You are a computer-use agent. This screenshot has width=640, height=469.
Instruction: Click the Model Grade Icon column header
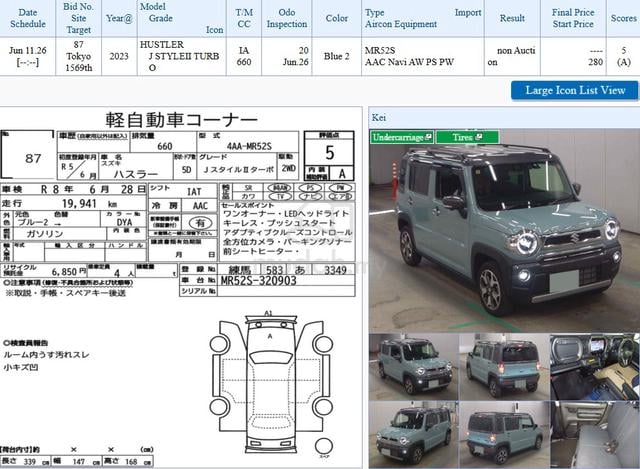point(182,18)
